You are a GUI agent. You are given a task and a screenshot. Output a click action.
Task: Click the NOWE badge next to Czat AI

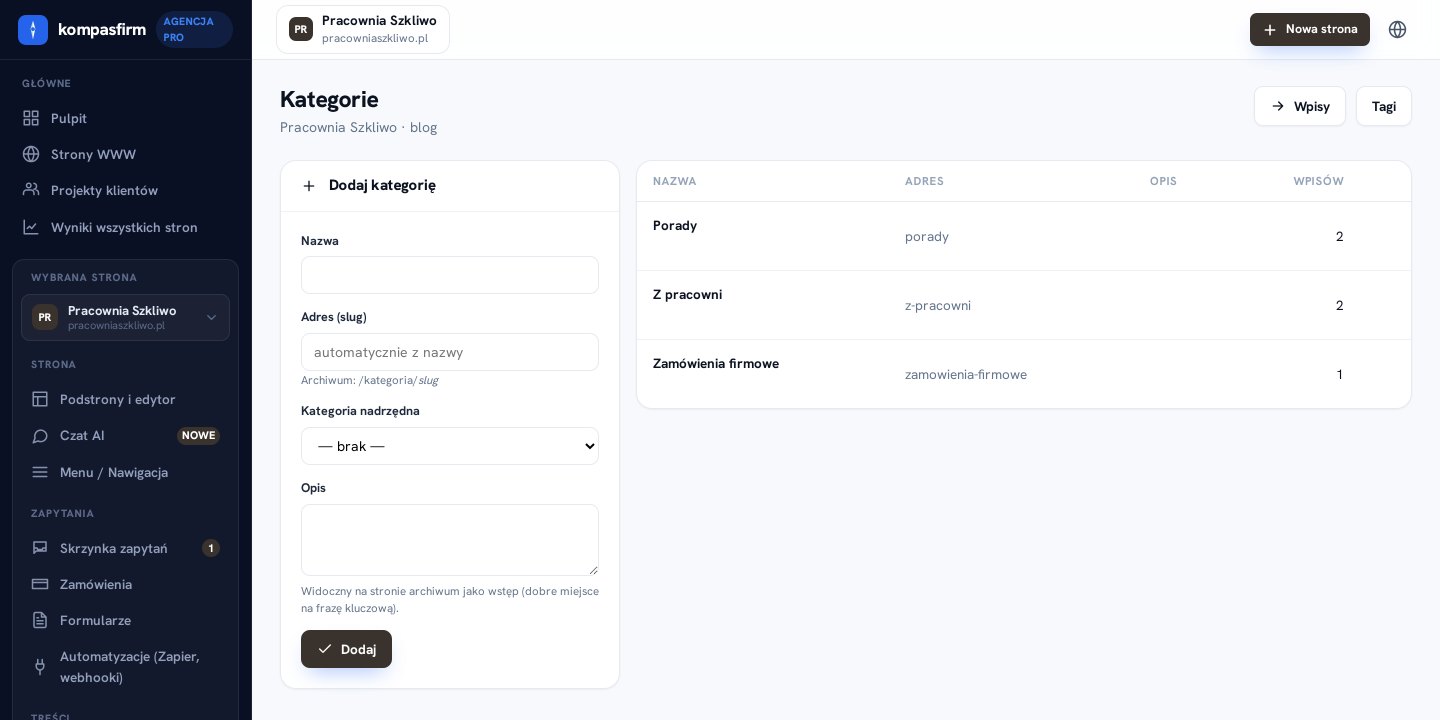pos(198,435)
